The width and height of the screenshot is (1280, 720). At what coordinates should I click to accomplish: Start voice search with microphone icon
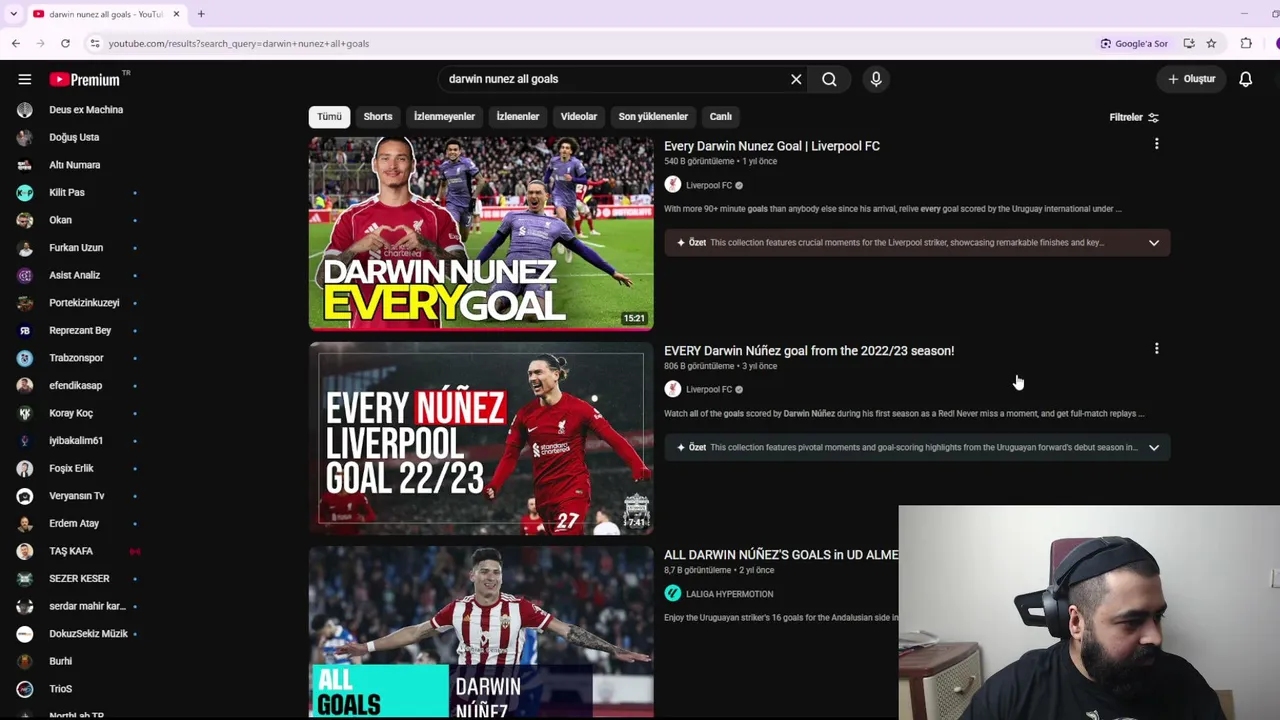tap(876, 79)
